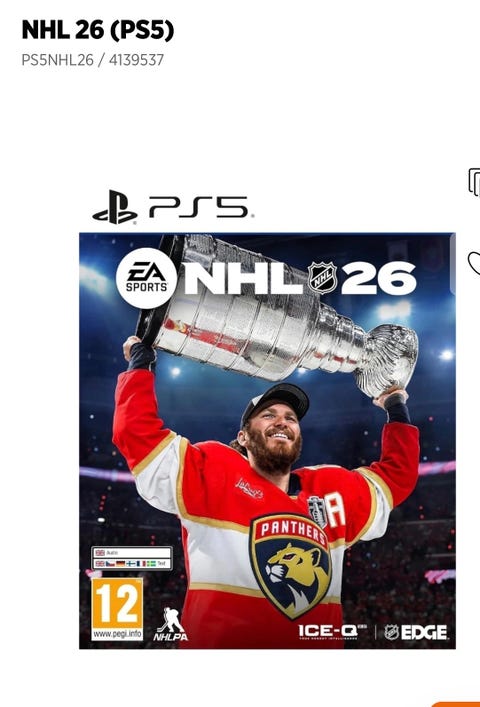Click the PEGI 12 age rating badge
Viewport: 480px width, 707px height.
(117, 609)
